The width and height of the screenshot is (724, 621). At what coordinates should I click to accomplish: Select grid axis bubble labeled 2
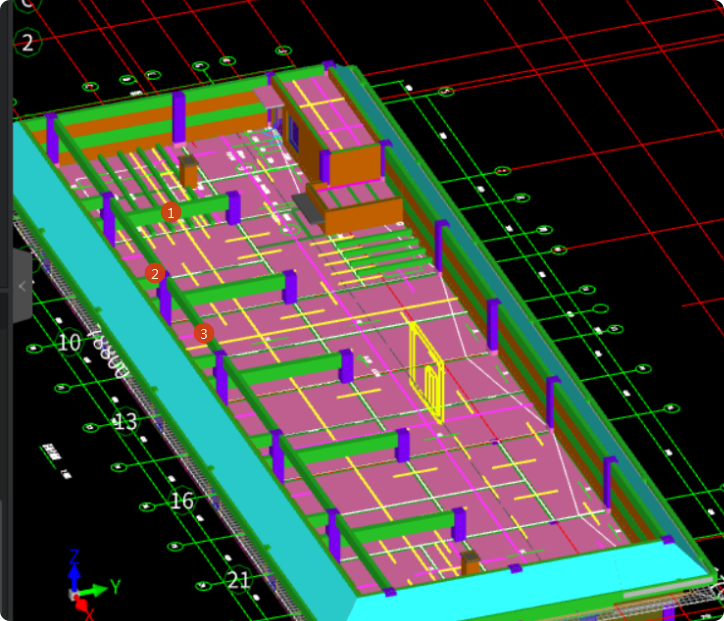[27, 42]
